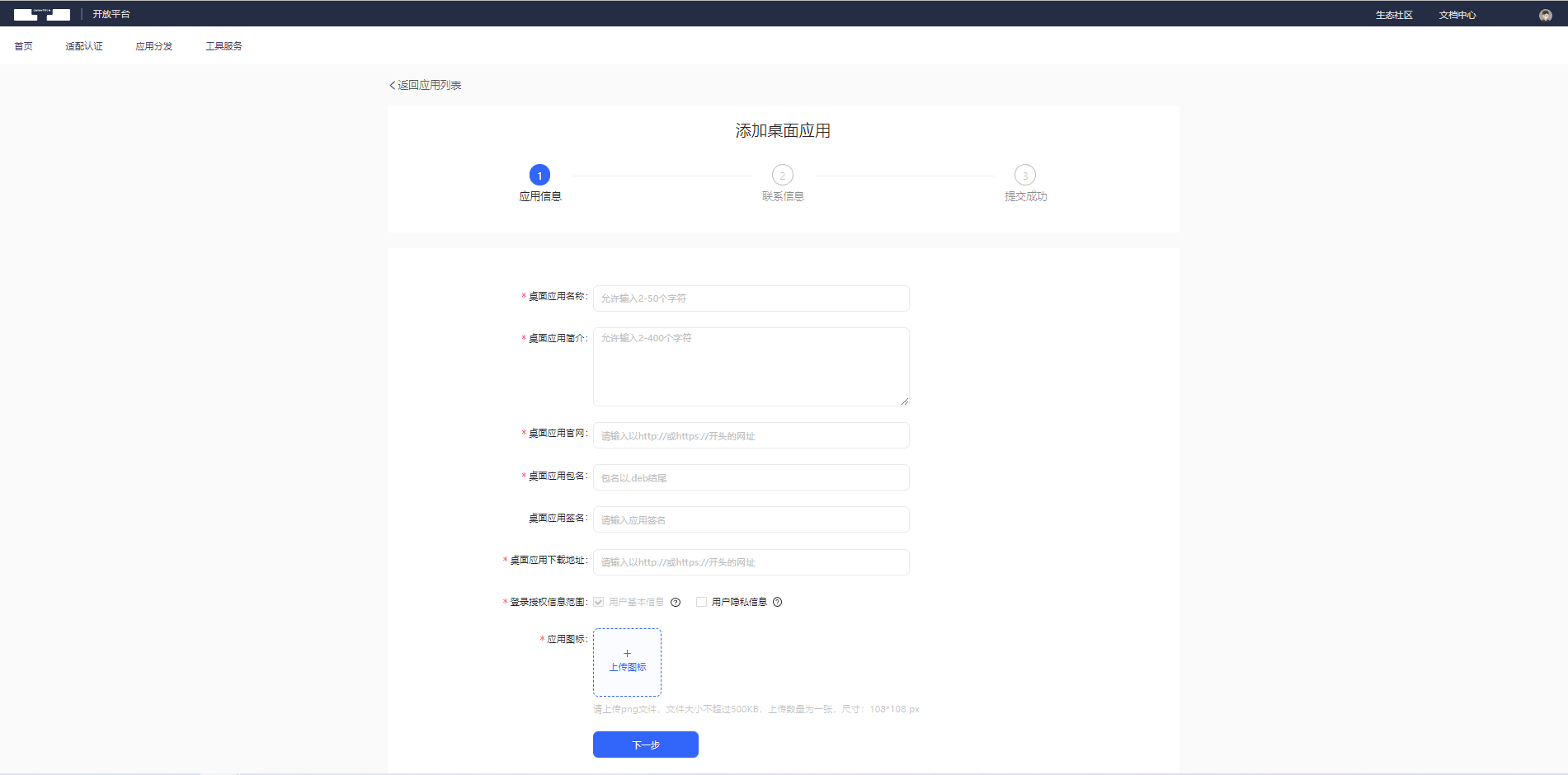Open the 工具服务 menu
Viewport: 1568px width, 775px height.
click(224, 46)
